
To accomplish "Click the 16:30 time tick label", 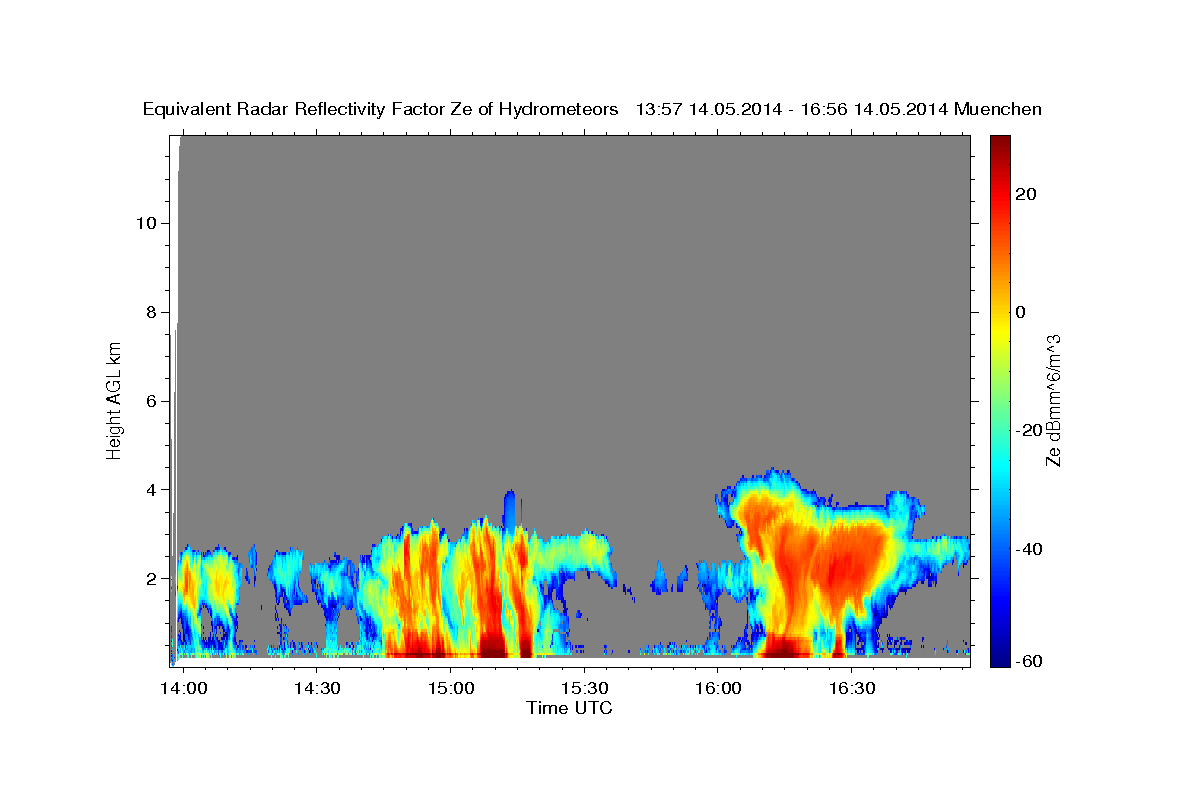I will 850,689.
